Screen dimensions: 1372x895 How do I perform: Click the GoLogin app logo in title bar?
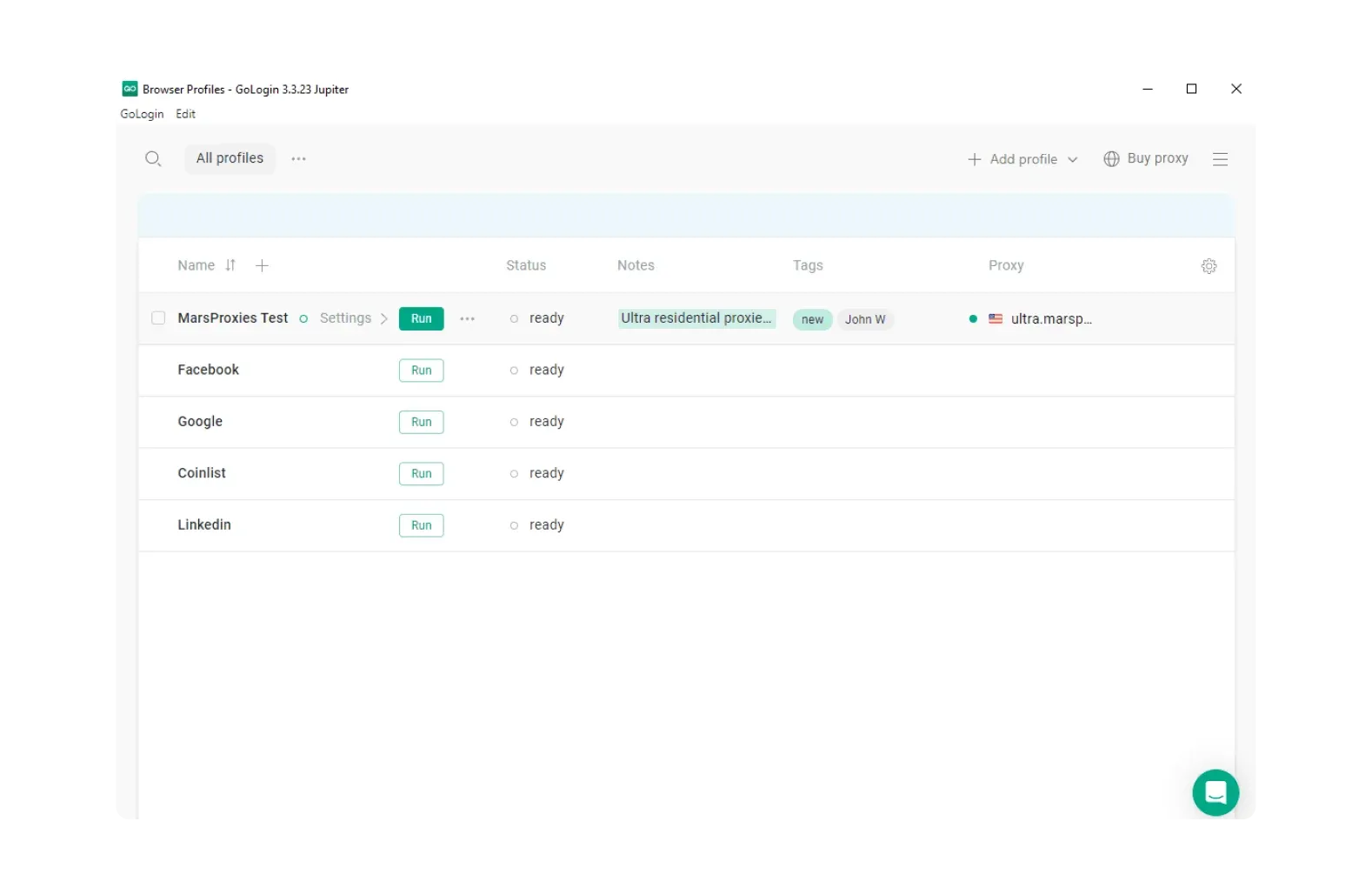coord(130,89)
